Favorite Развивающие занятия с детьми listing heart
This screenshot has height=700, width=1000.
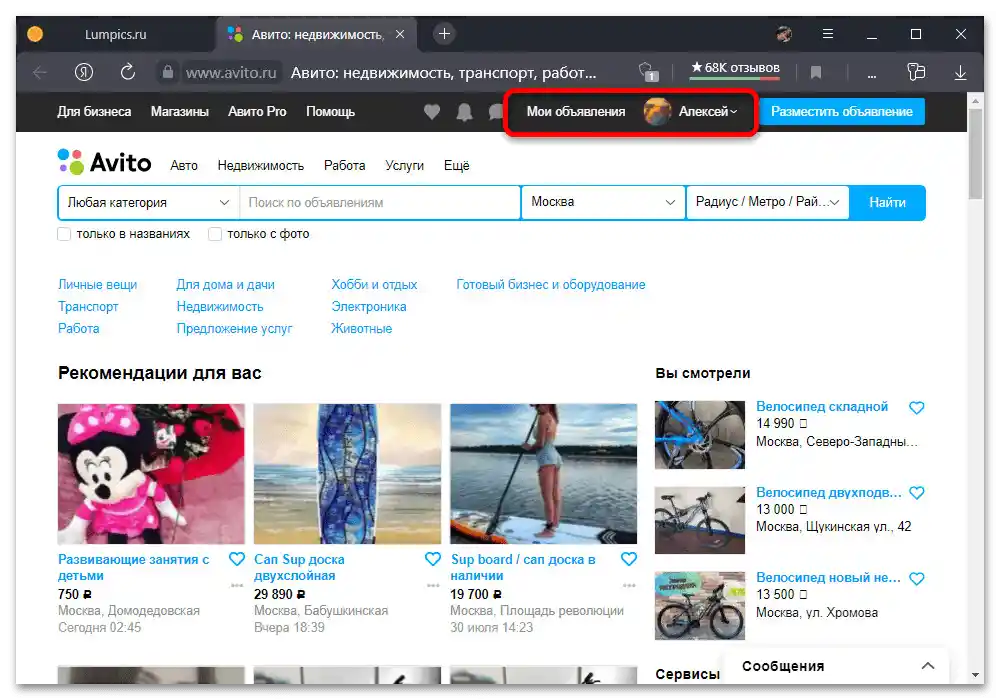click(237, 559)
